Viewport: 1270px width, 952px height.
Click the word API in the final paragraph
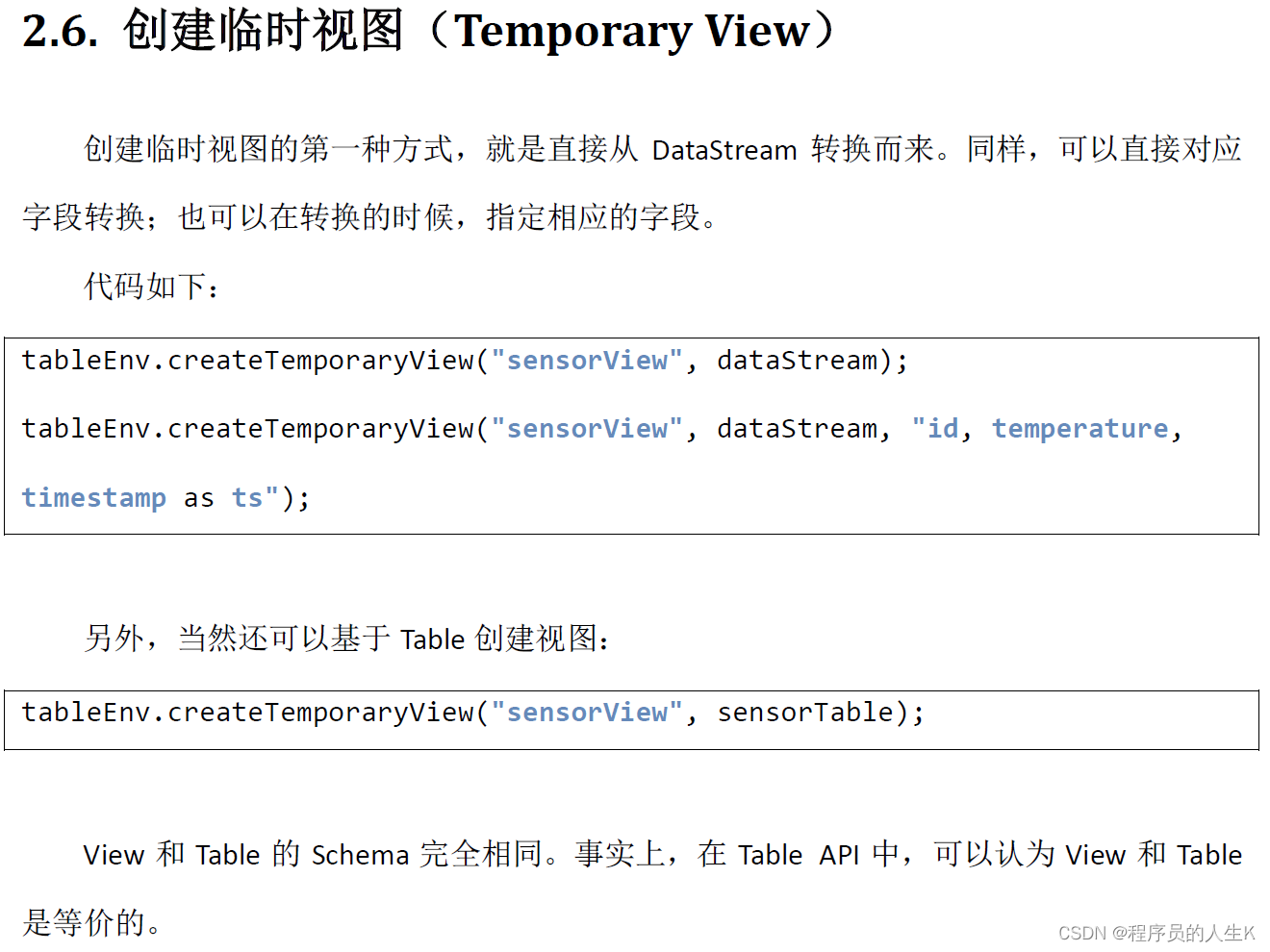click(x=839, y=855)
